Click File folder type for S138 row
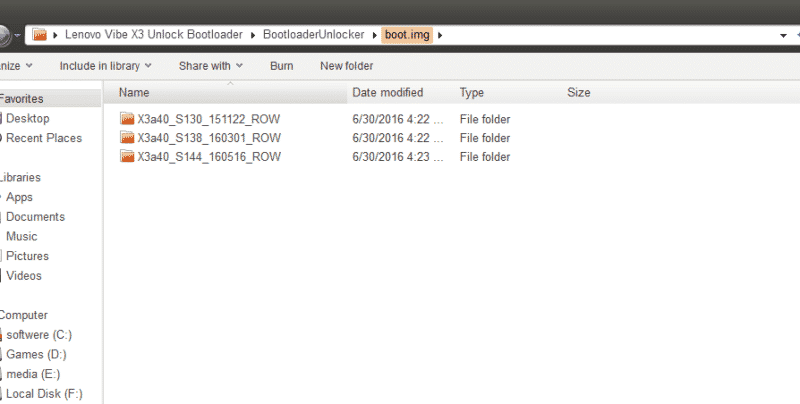 click(x=485, y=138)
